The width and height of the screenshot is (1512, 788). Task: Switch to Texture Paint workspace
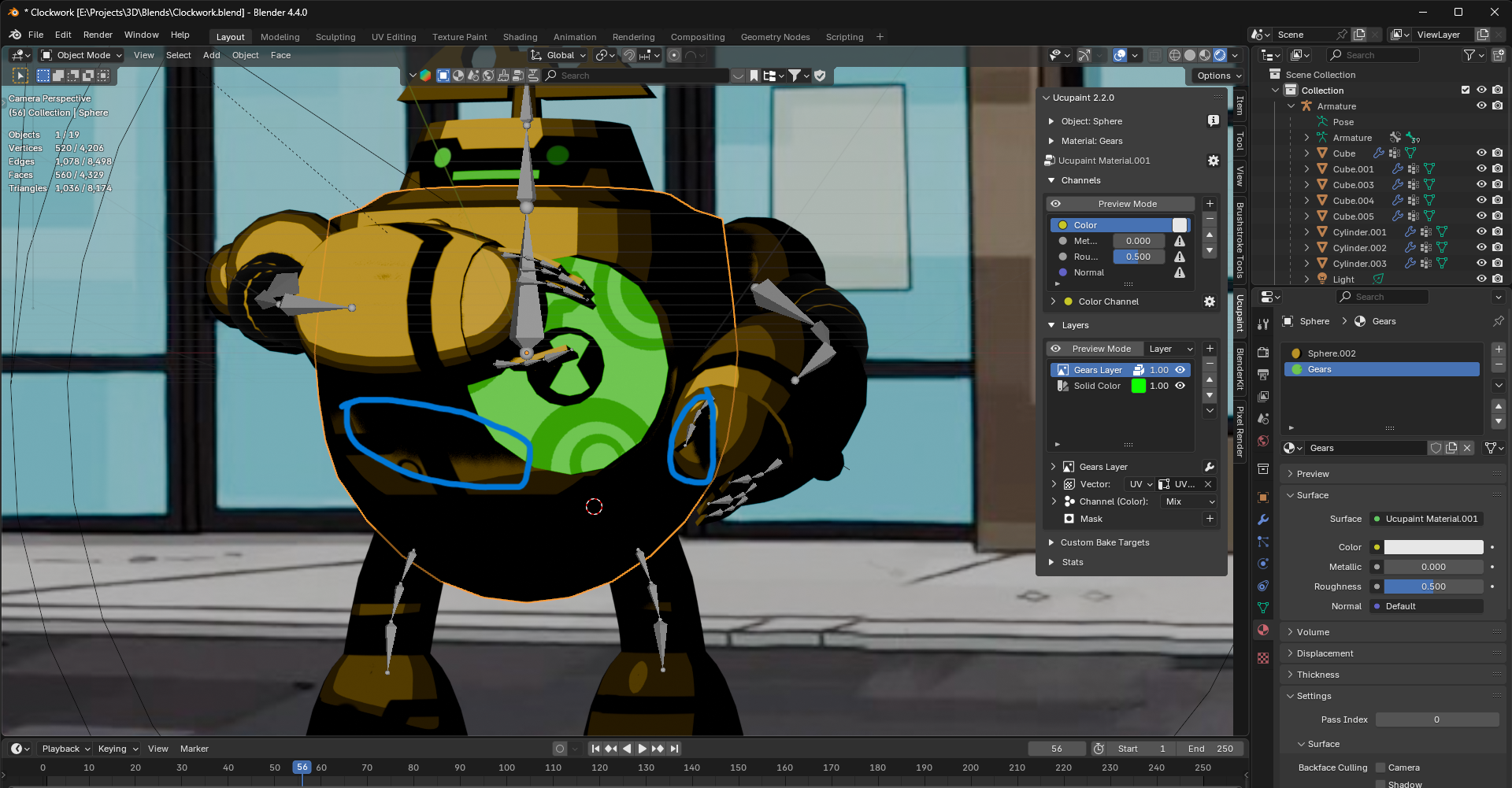[459, 37]
